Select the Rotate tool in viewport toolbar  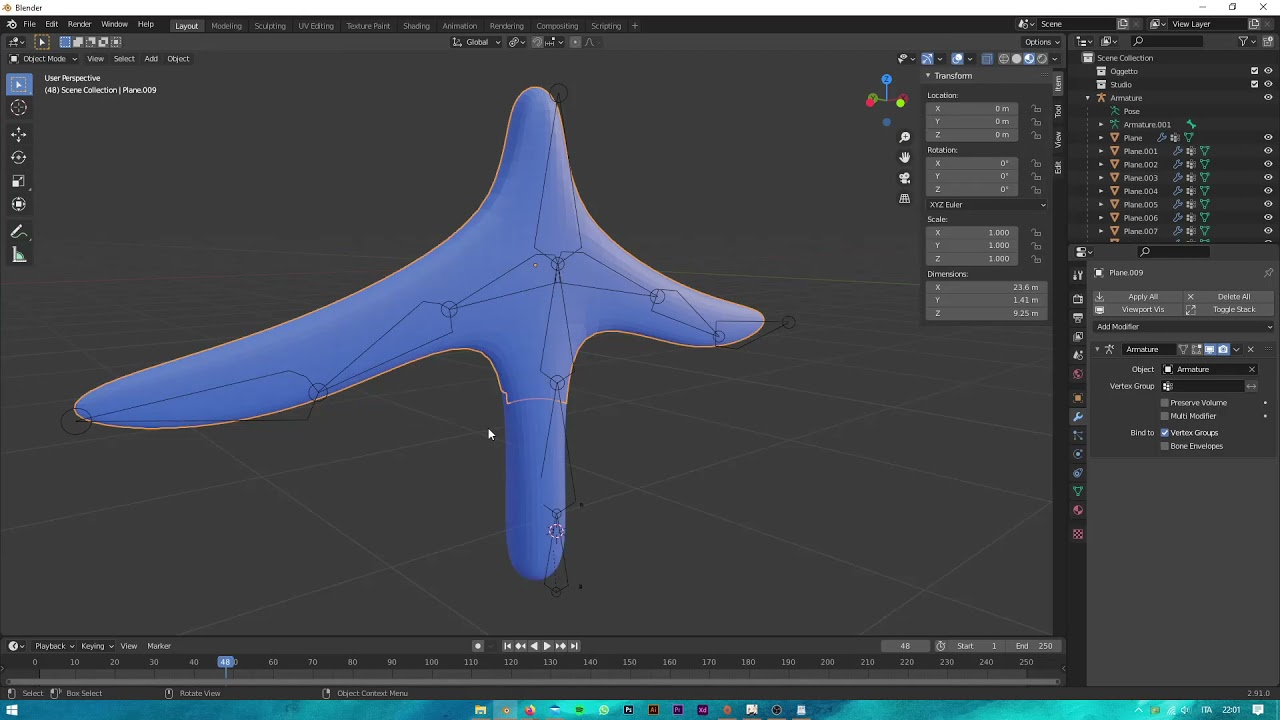click(18, 157)
